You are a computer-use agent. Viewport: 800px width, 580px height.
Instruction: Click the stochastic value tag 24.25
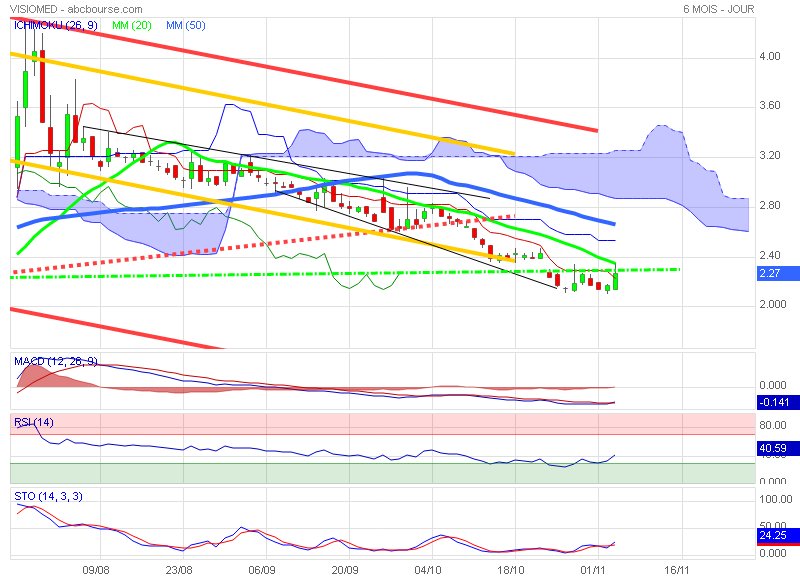(778, 536)
